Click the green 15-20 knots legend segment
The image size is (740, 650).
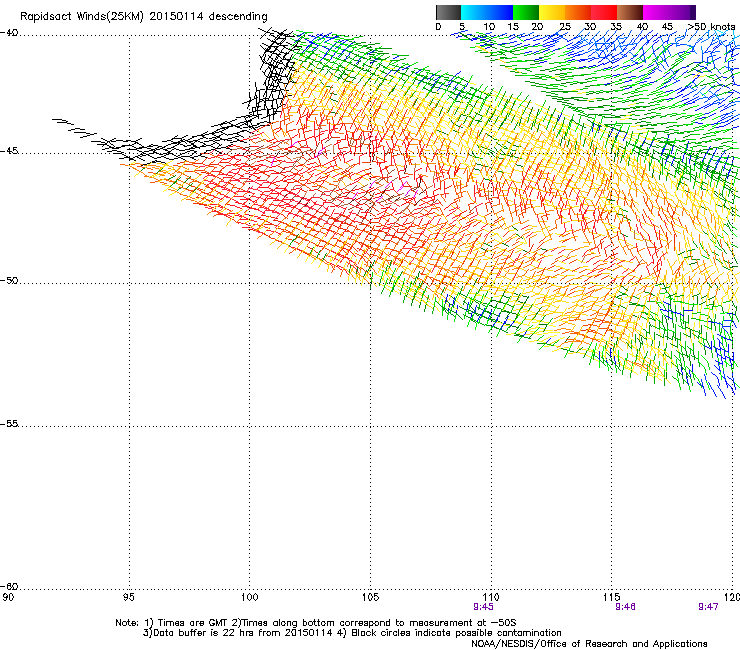click(526, 12)
